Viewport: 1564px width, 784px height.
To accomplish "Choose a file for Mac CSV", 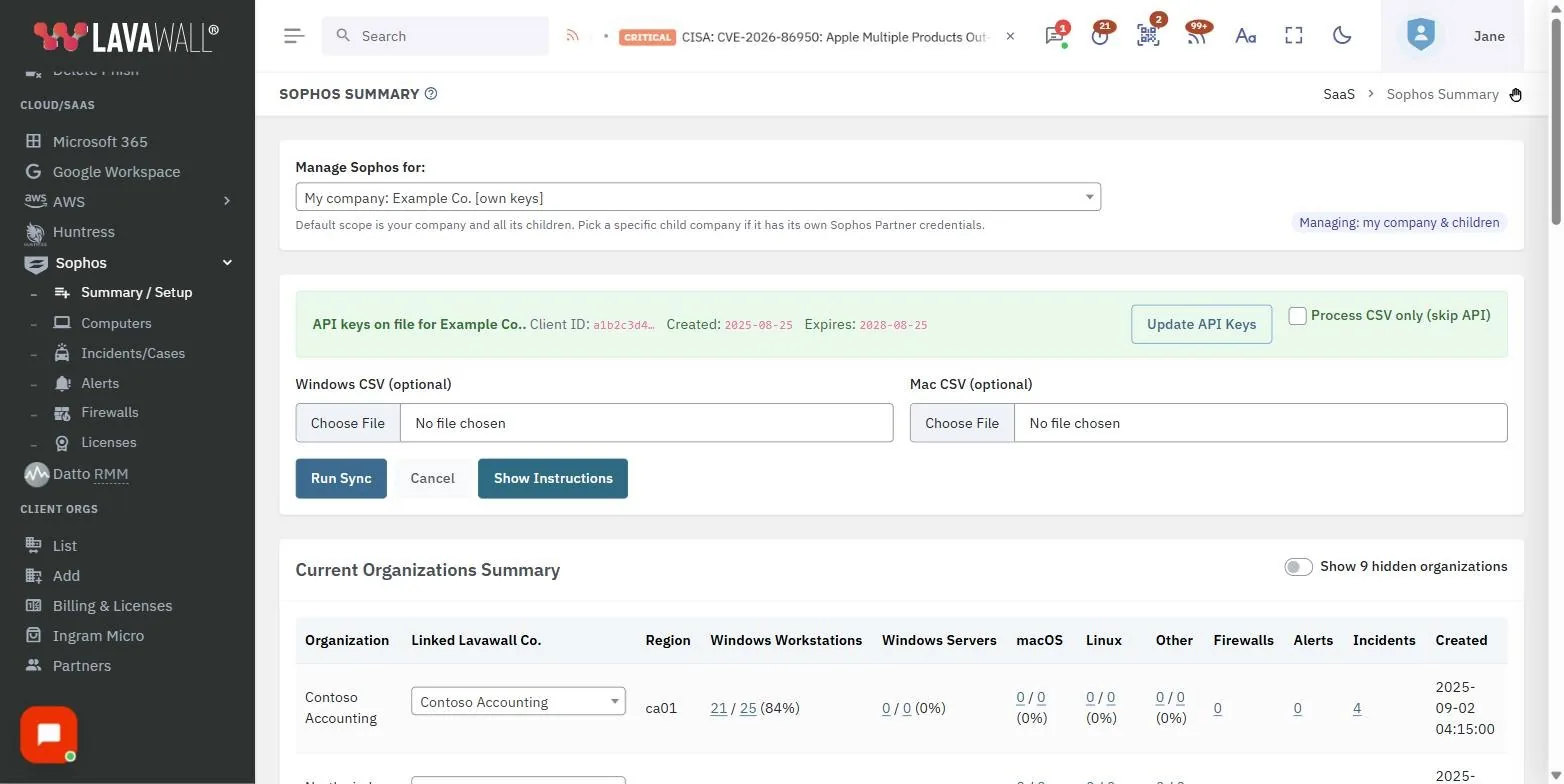I will 962,423.
